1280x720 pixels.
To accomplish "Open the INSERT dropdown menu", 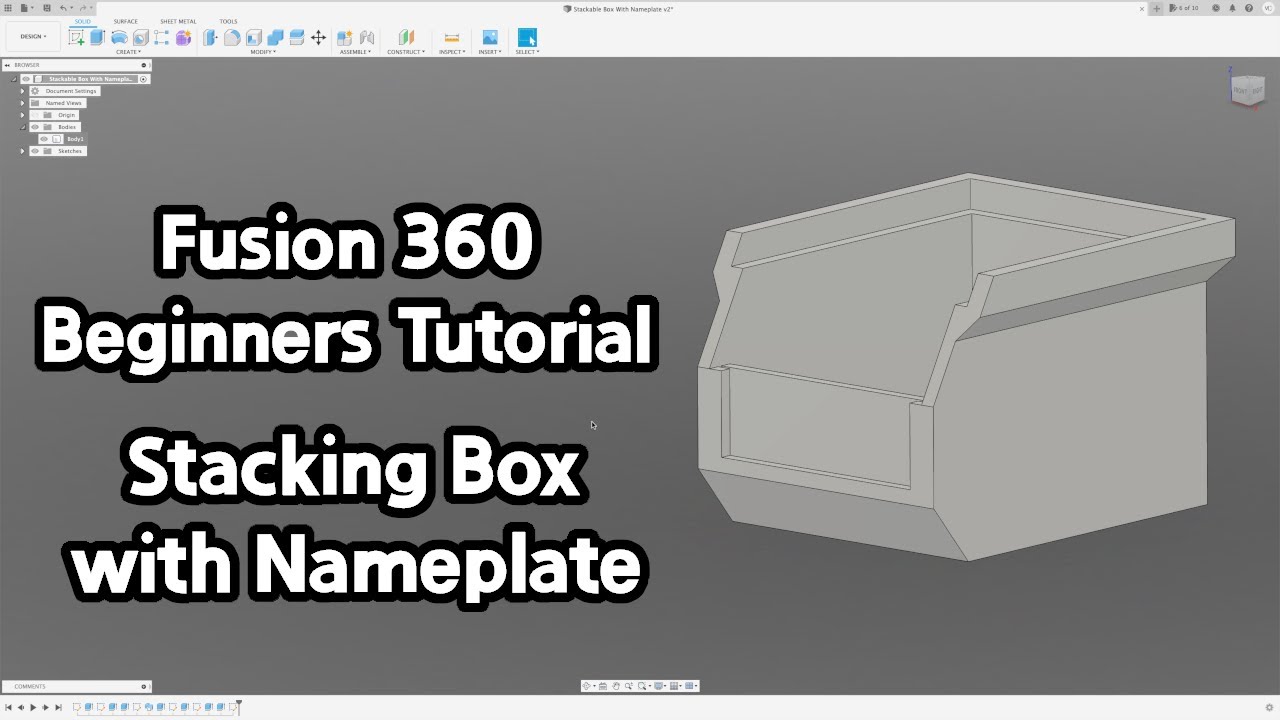I will pyautogui.click(x=490, y=52).
